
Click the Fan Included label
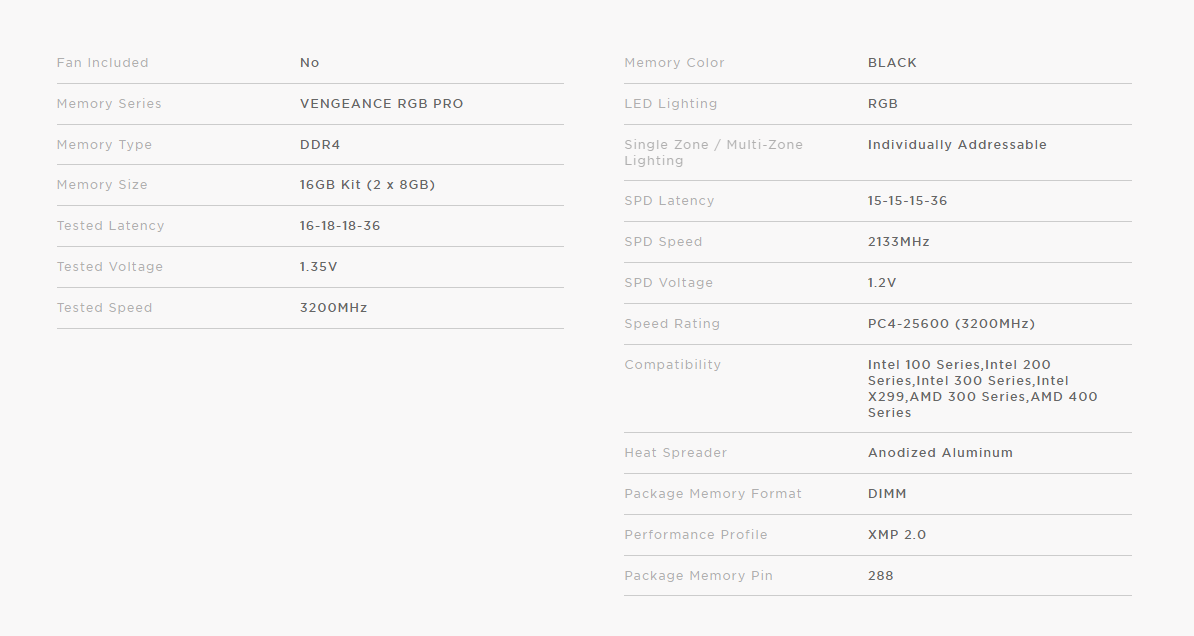(x=103, y=62)
